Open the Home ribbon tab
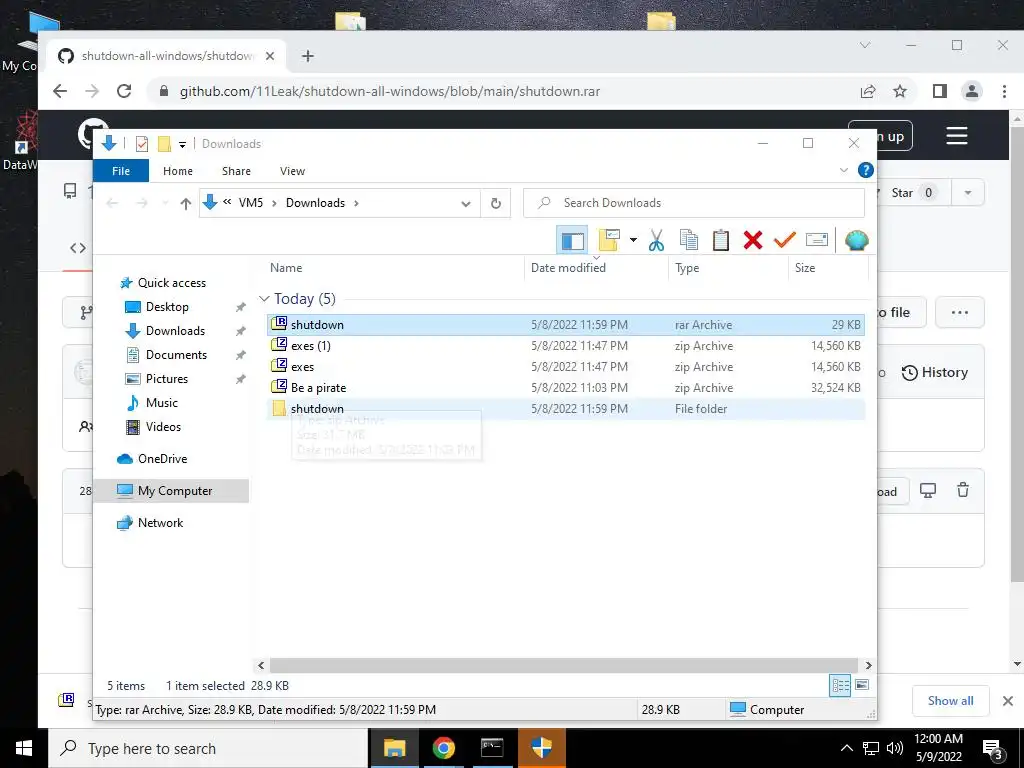The height and width of the screenshot is (768, 1024). click(178, 171)
